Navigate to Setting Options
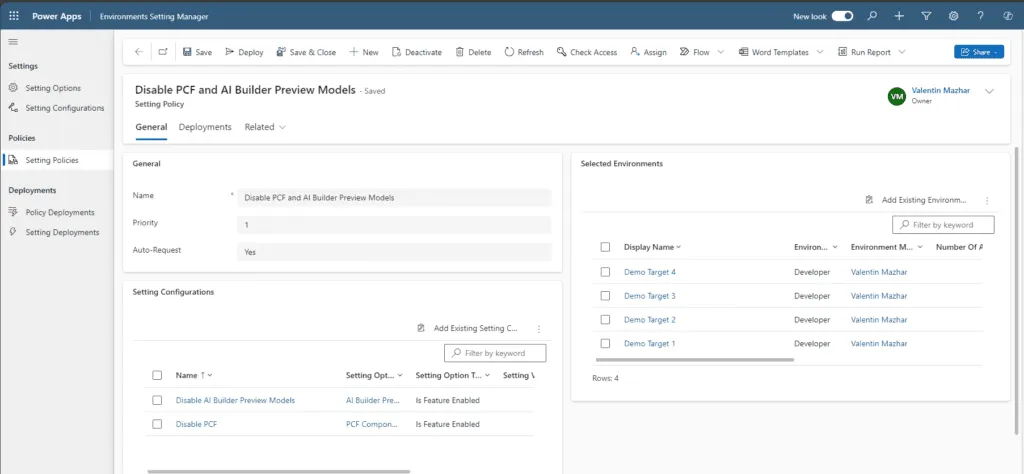The height and width of the screenshot is (474, 1024). pos(53,88)
